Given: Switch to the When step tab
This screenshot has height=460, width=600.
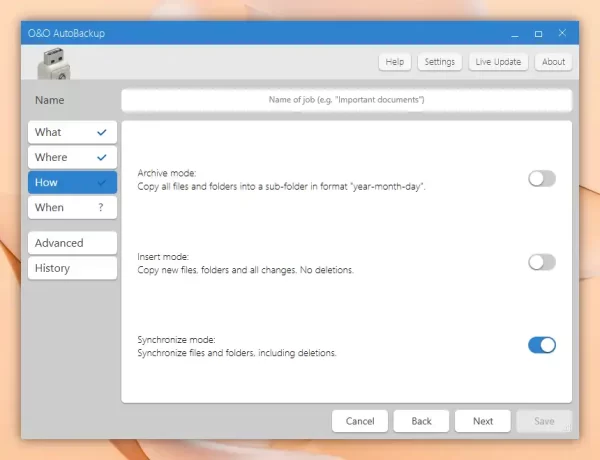Looking at the screenshot, I should click(72, 207).
